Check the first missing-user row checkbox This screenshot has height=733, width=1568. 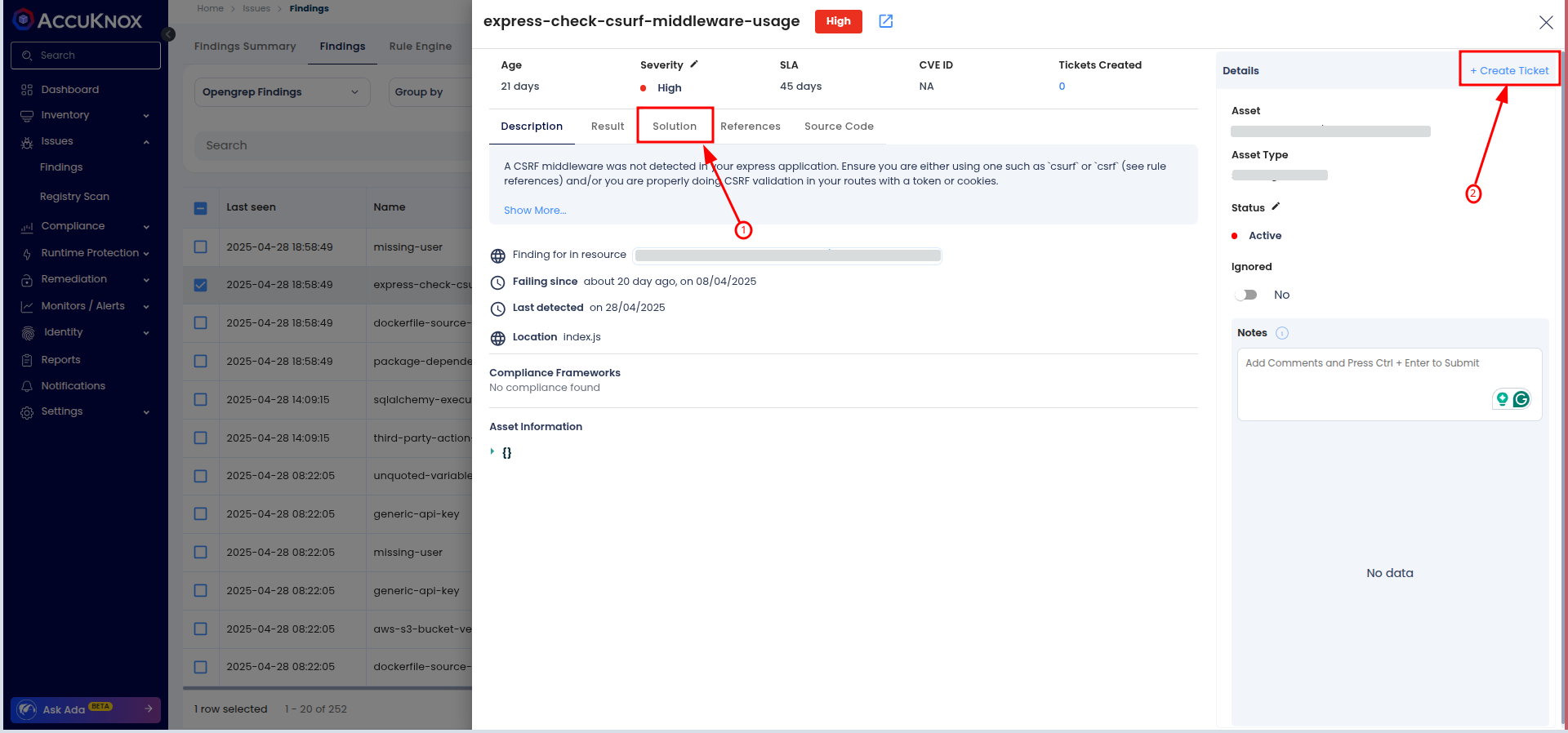point(201,247)
